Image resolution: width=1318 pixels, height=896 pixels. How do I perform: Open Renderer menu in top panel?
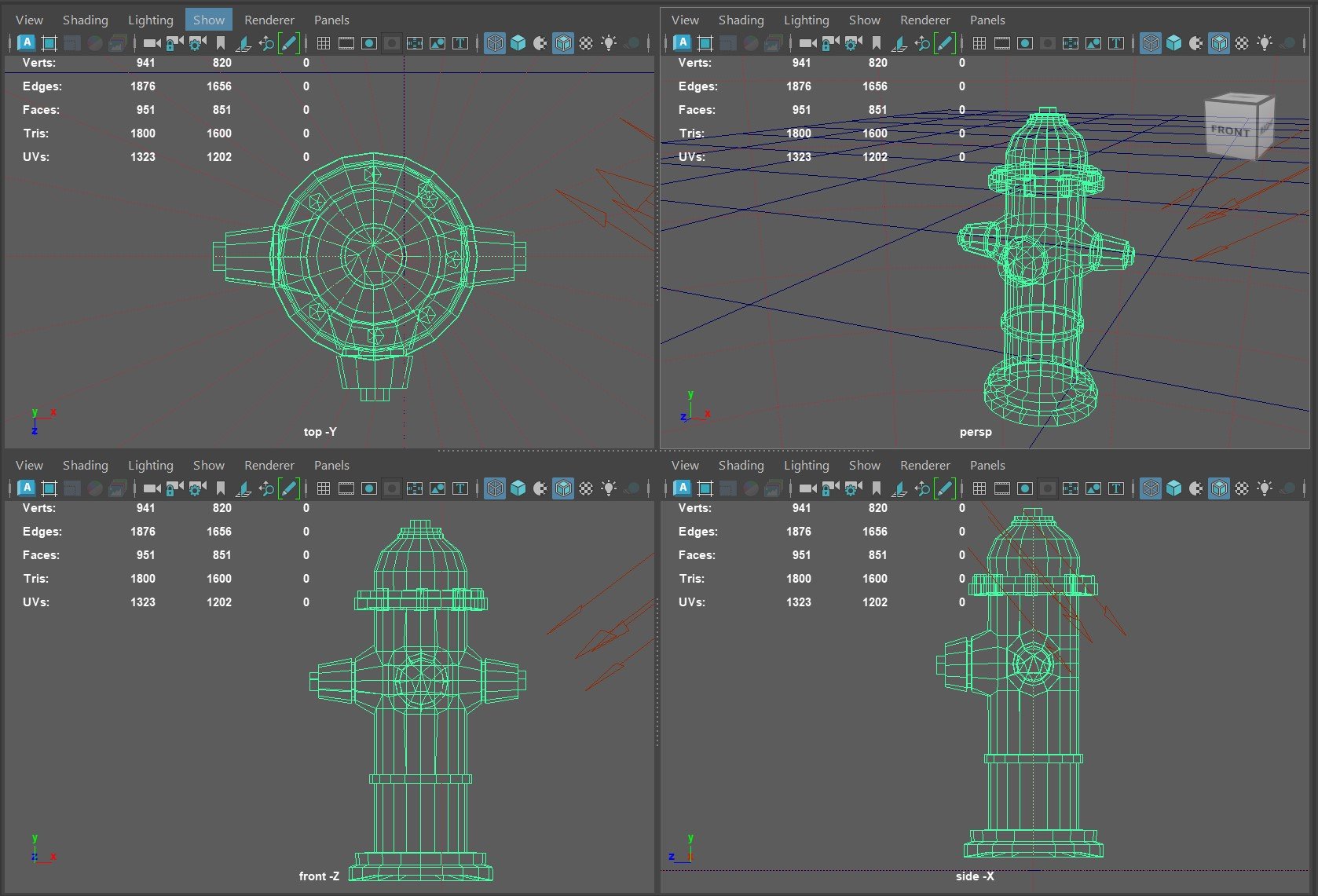(x=269, y=20)
